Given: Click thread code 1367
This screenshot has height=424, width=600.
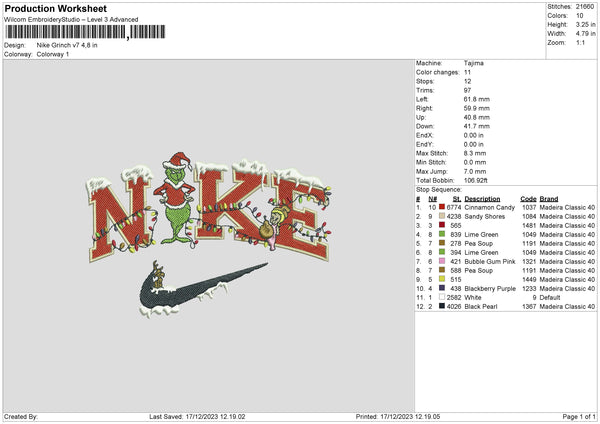Looking at the screenshot, I should point(529,307).
